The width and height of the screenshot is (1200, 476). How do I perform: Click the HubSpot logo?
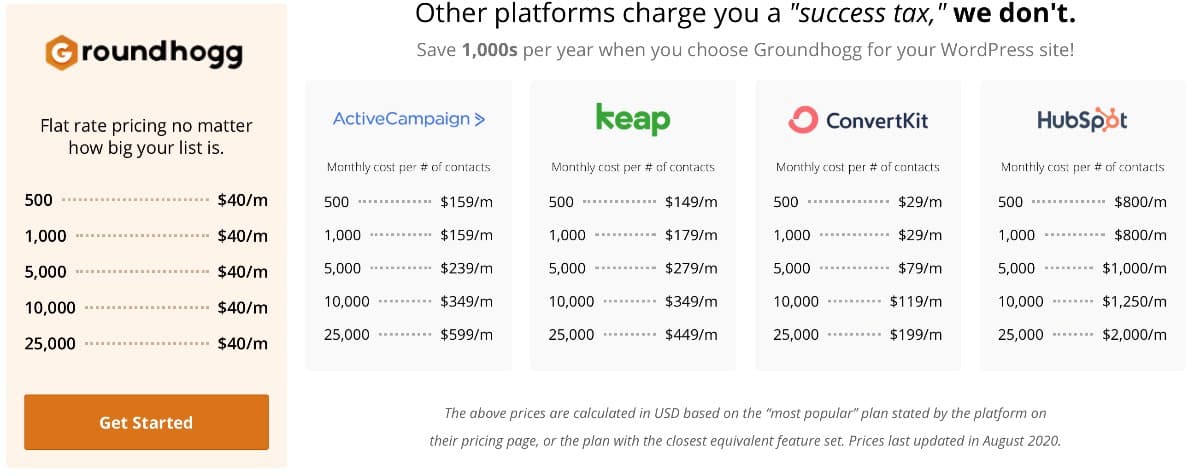[x=1082, y=120]
